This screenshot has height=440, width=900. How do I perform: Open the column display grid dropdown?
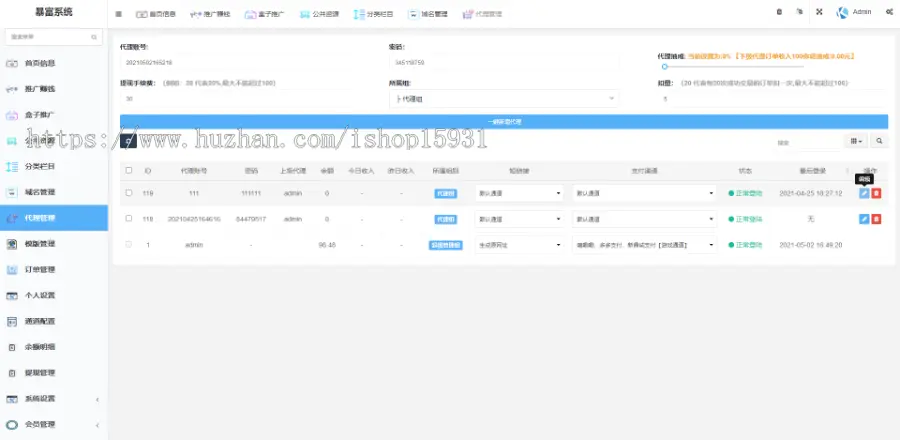coord(857,142)
